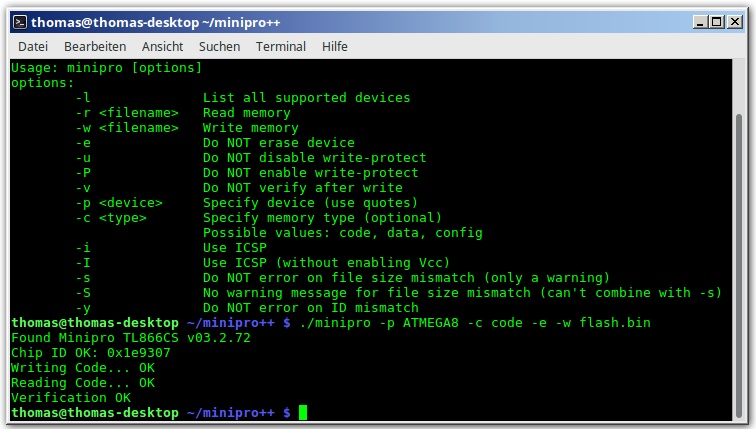756x429 pixels.
Task: Open the Bearbeiten menu
Action: [x=95, y=47]
